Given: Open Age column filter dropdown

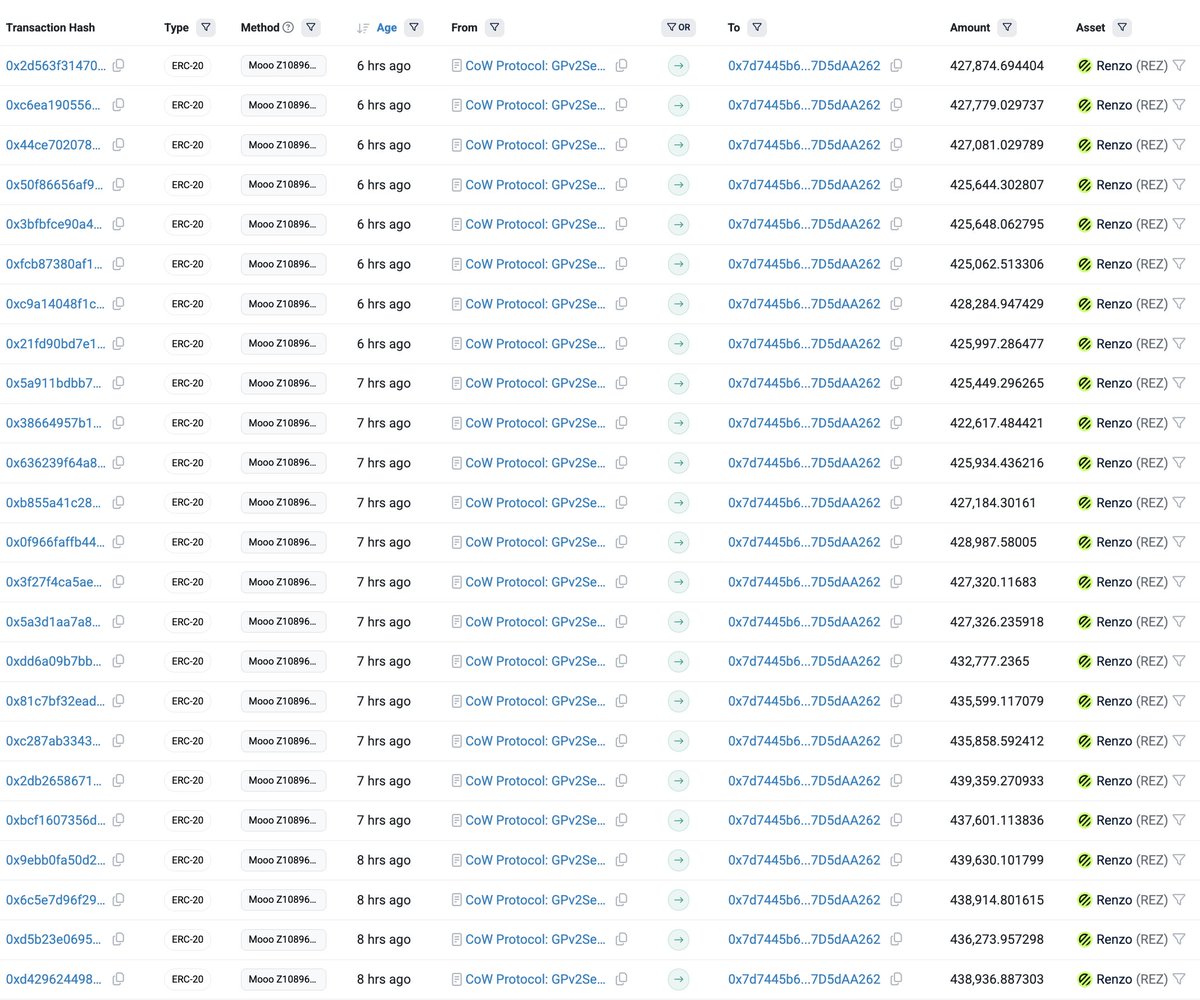Looking at the screenshot, I should (x=414, y=28).
